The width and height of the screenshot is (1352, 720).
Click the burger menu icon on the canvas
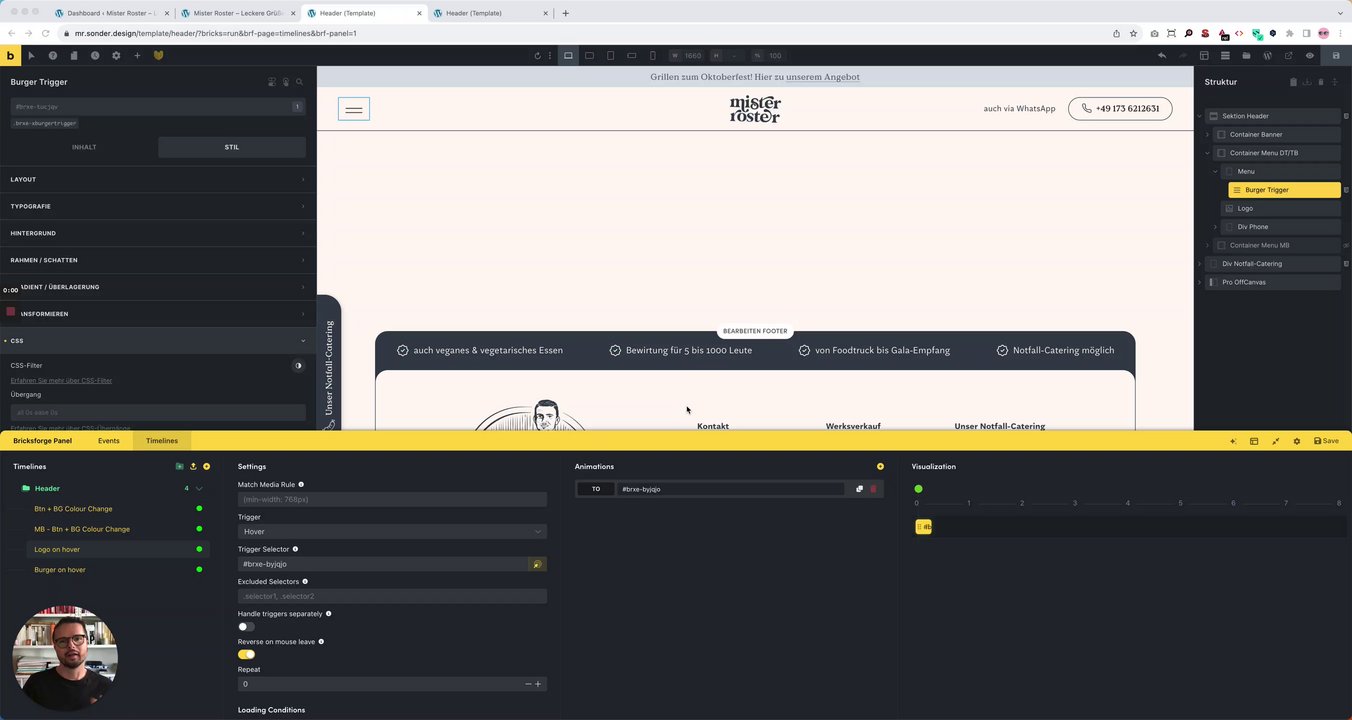(x=354, y=109)
